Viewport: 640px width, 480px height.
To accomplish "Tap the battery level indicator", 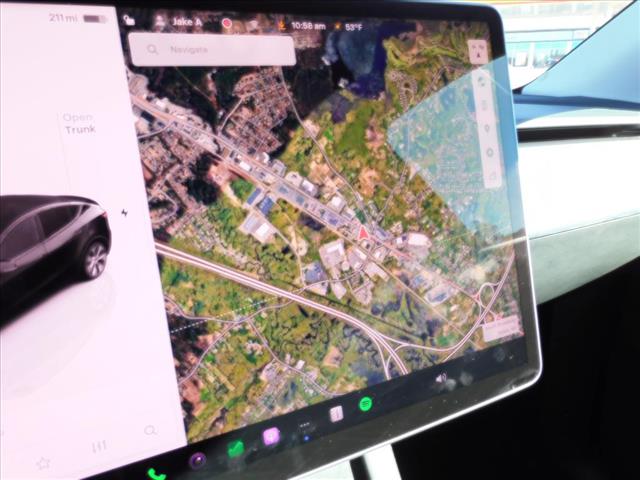I will coord(94,19).
